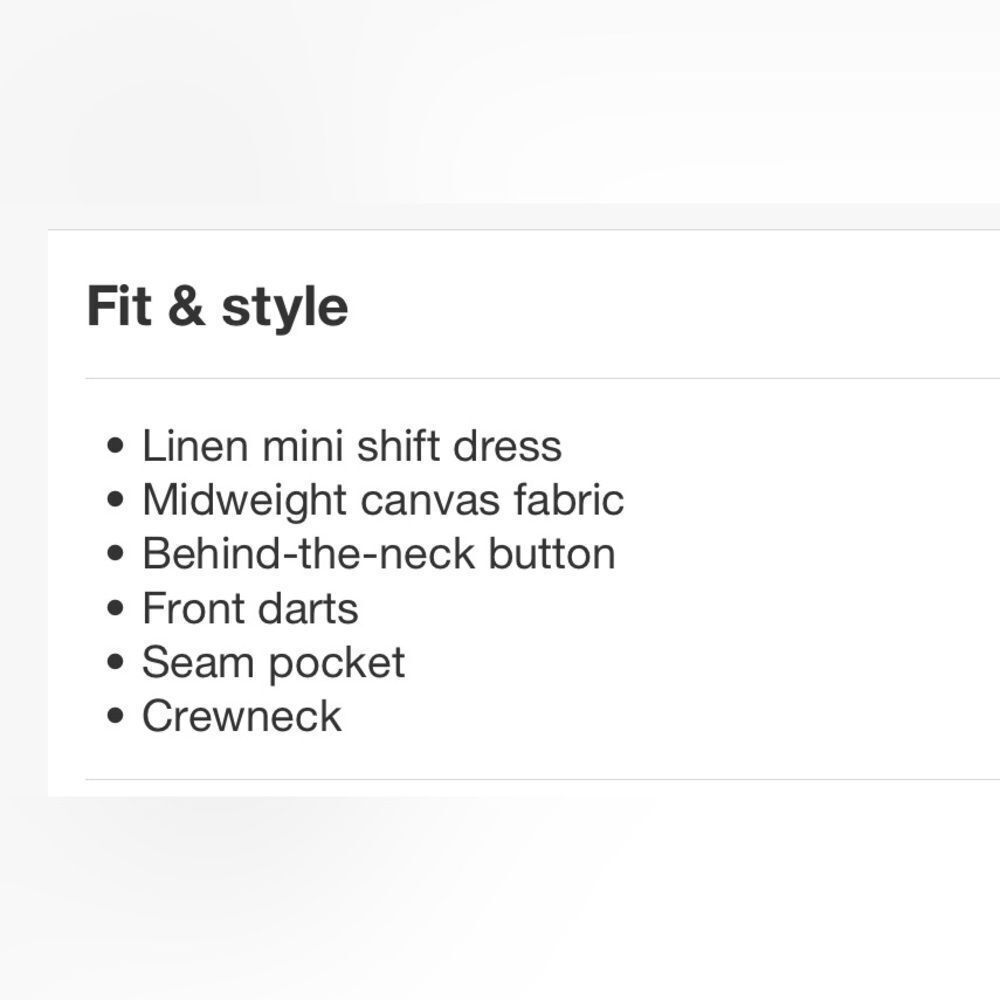The width and height of the screenshot is (1000, 1000).
Task: Click the word "fabric" in the second bullet
Action: pos(569,499)
